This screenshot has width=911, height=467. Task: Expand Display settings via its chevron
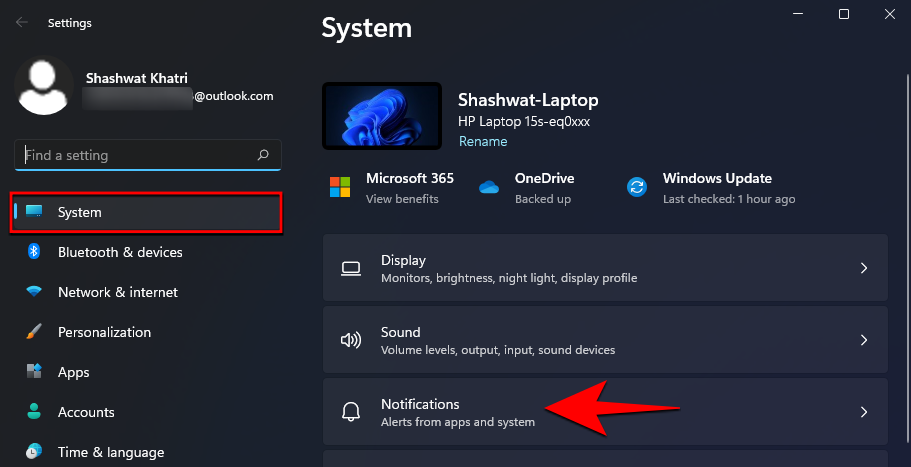click(864, 268)
